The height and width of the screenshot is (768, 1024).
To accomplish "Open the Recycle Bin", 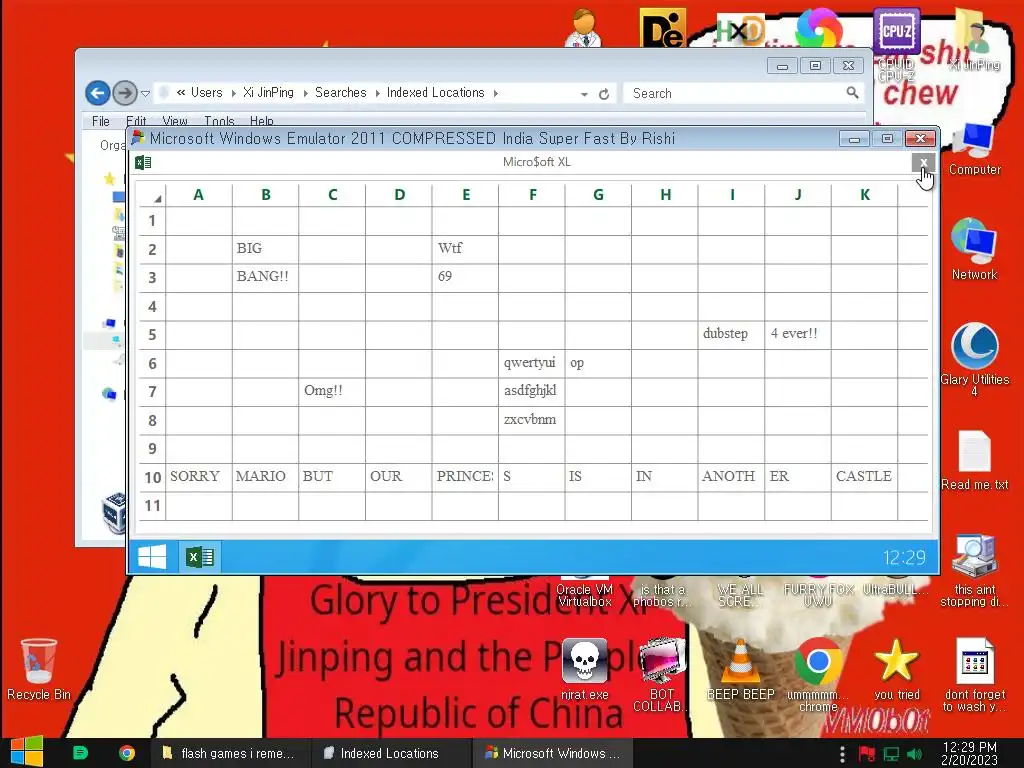I will [39, 669].
